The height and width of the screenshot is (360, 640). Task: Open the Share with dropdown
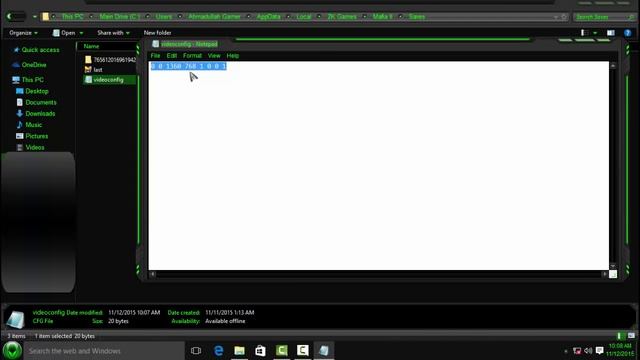(113, 33)
